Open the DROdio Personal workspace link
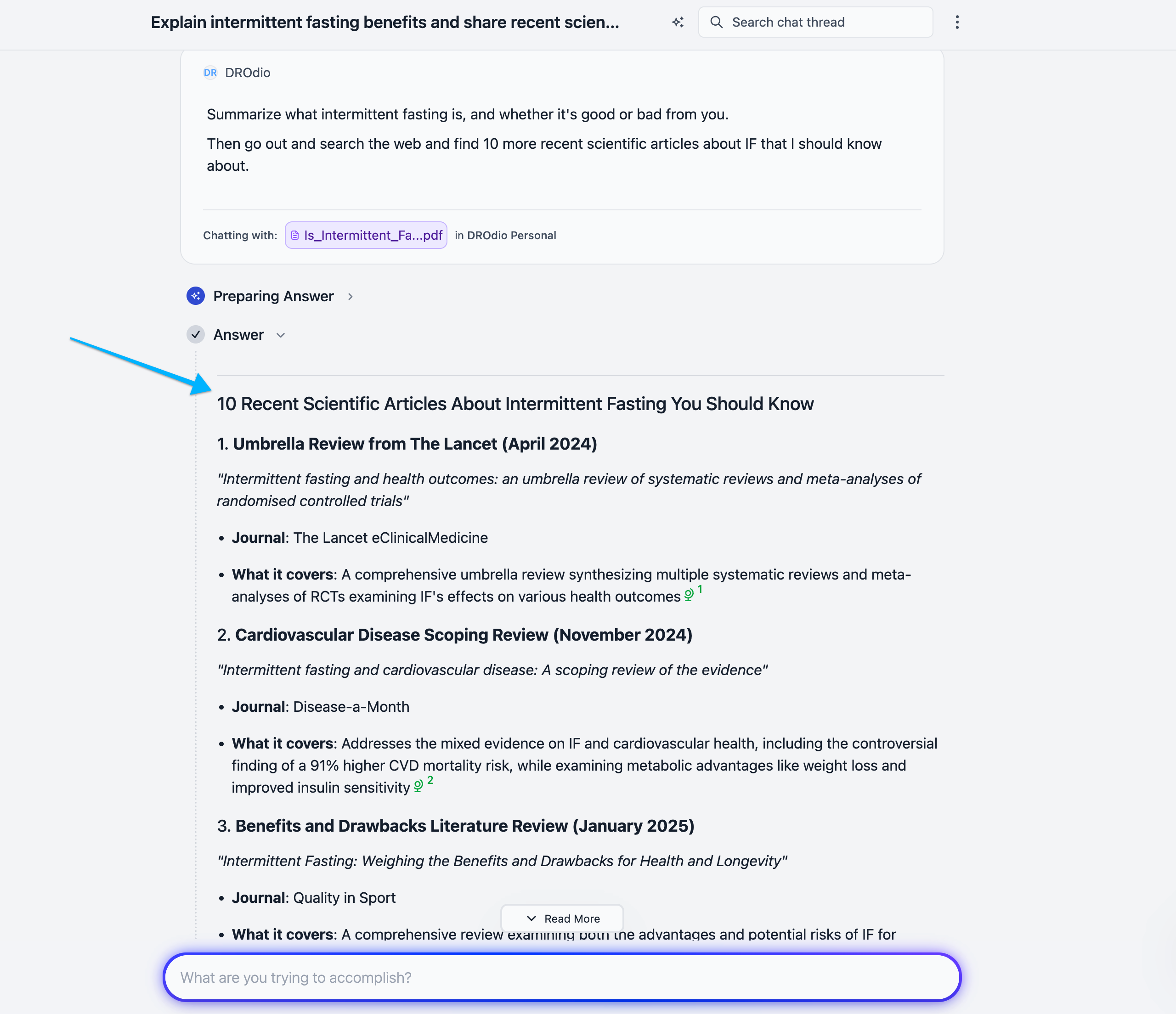 pyautogui.click(x=511, y=236)
